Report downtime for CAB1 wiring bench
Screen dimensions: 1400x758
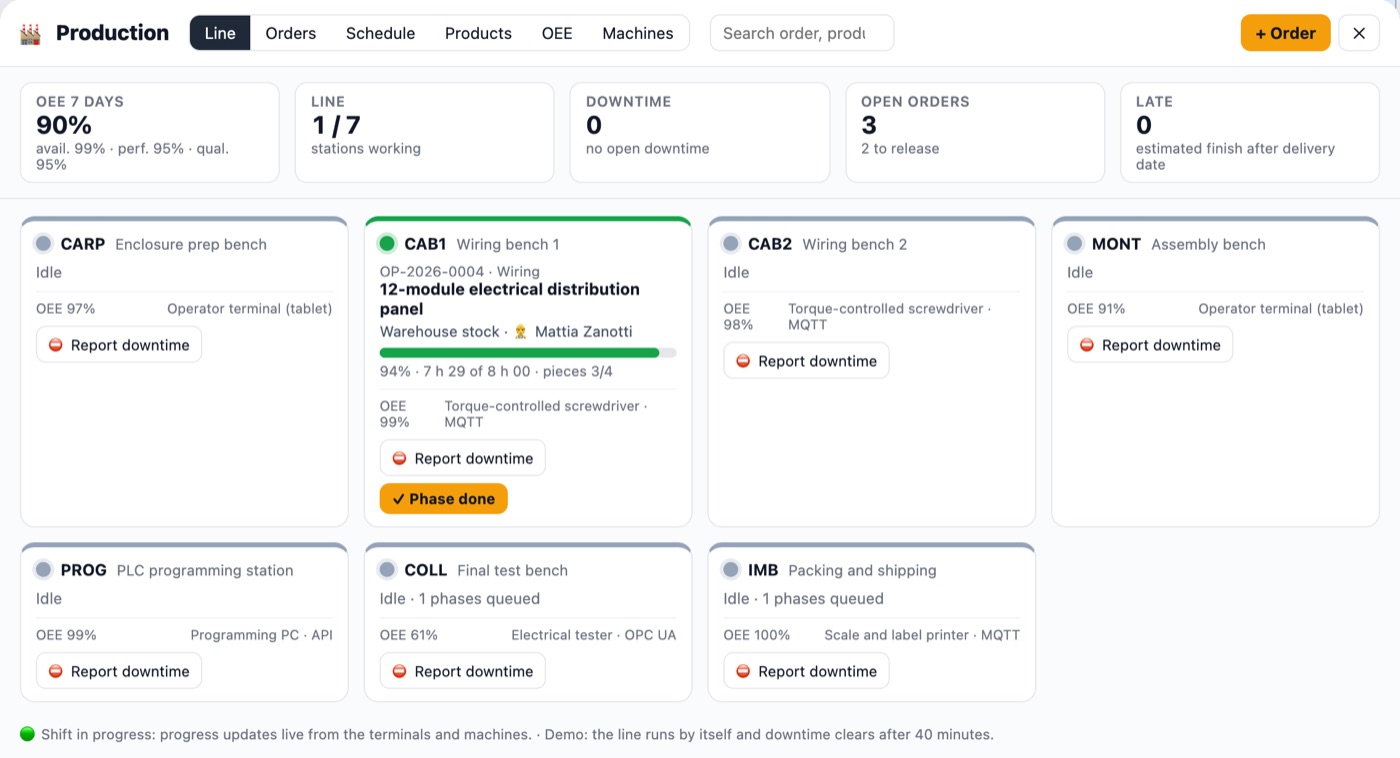pyautogui.click(x=463, y=458)
